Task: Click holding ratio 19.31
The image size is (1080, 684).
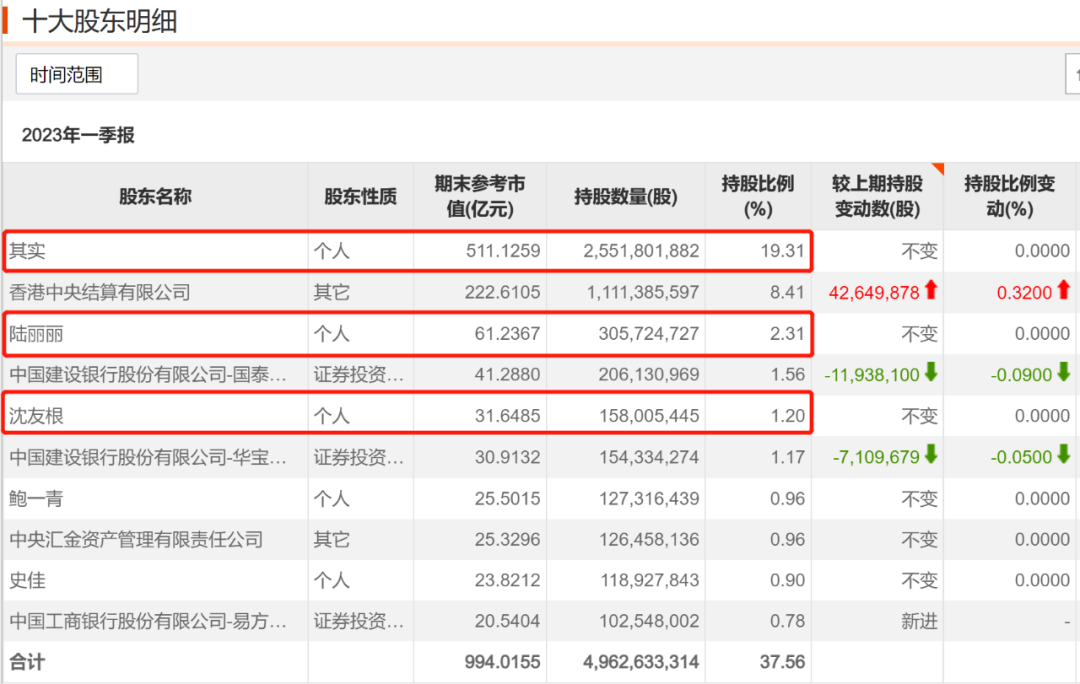Action: click(x=782, y=251)
